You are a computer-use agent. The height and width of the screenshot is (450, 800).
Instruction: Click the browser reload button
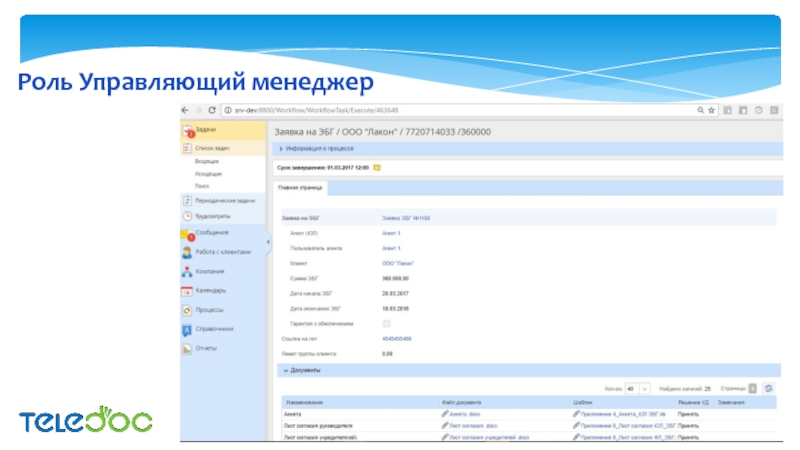[212, 110]
